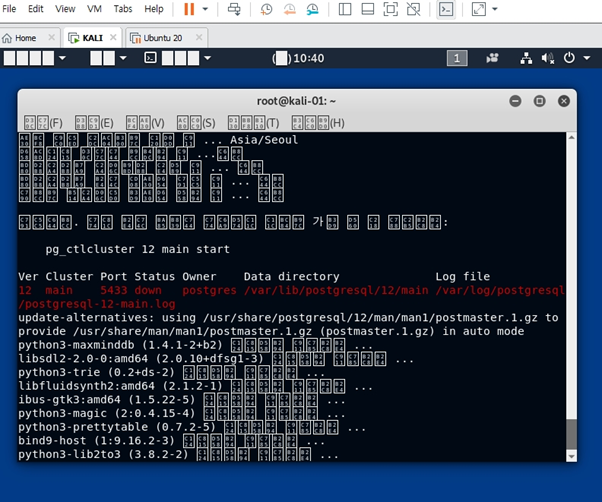Toggle Unity mode icon
Viewport: 602px width, 502px height.
point(413,9)
